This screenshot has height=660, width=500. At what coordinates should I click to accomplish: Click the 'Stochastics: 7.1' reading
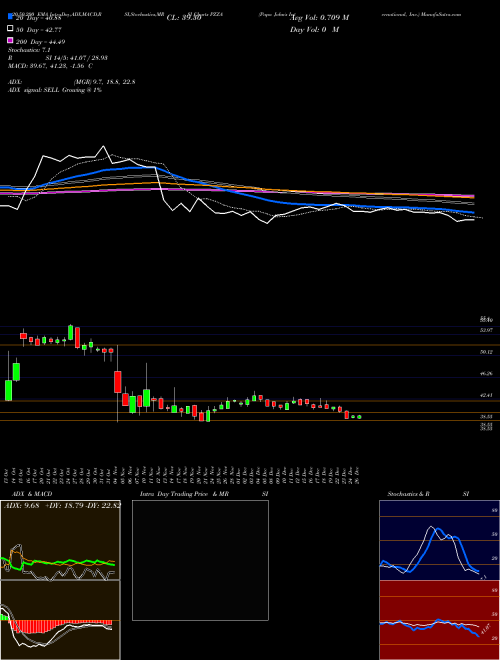tap(29, 50)
